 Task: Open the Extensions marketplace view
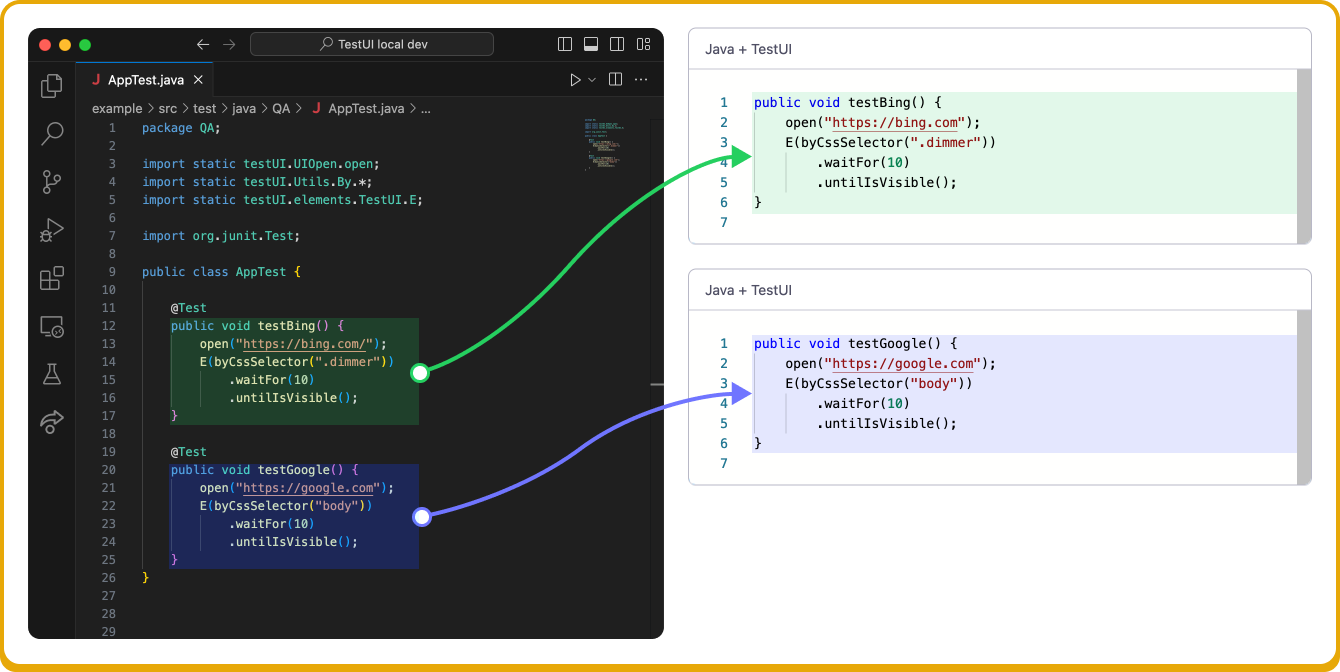pos(51,278)
